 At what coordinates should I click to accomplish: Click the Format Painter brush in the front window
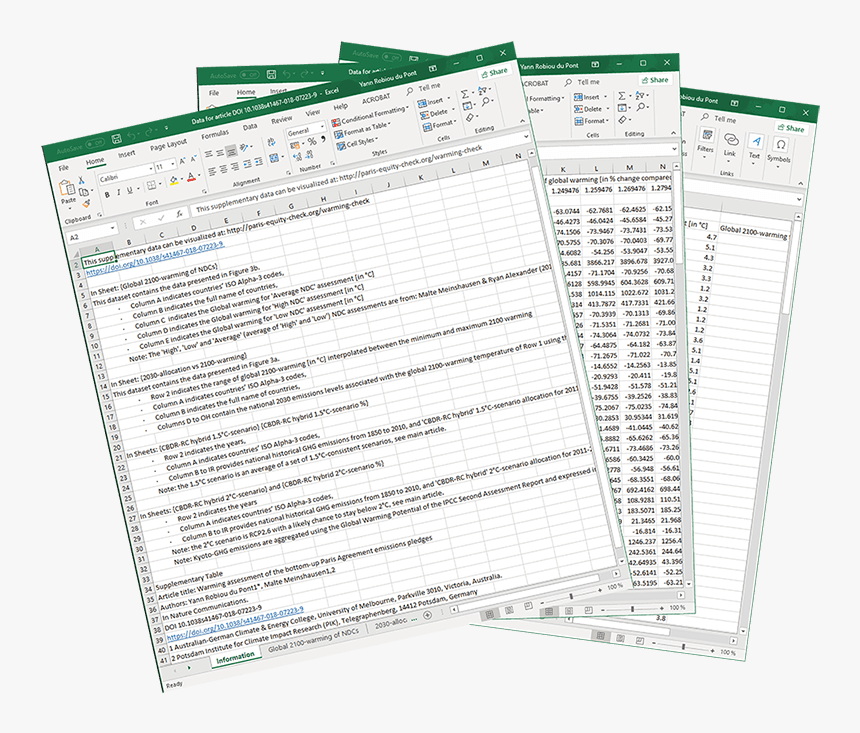click(x=86, y=204)
